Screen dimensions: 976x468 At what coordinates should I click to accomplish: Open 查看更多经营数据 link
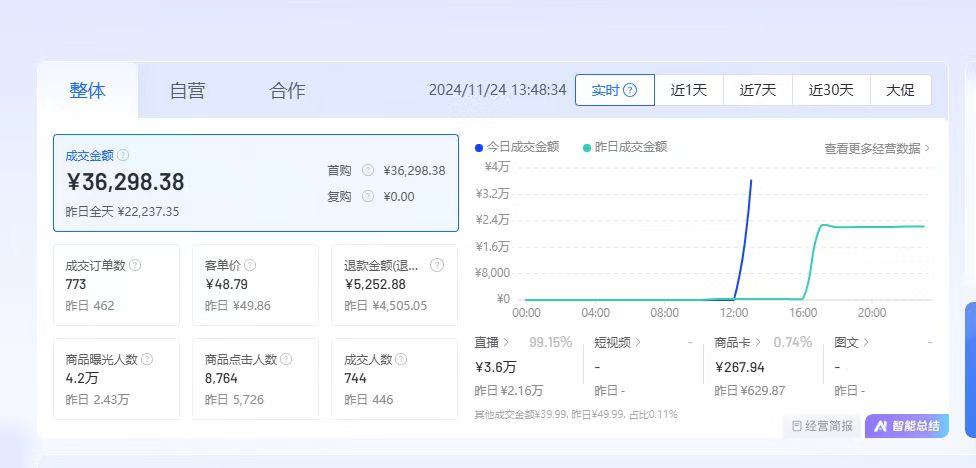[x=877, y=149]
